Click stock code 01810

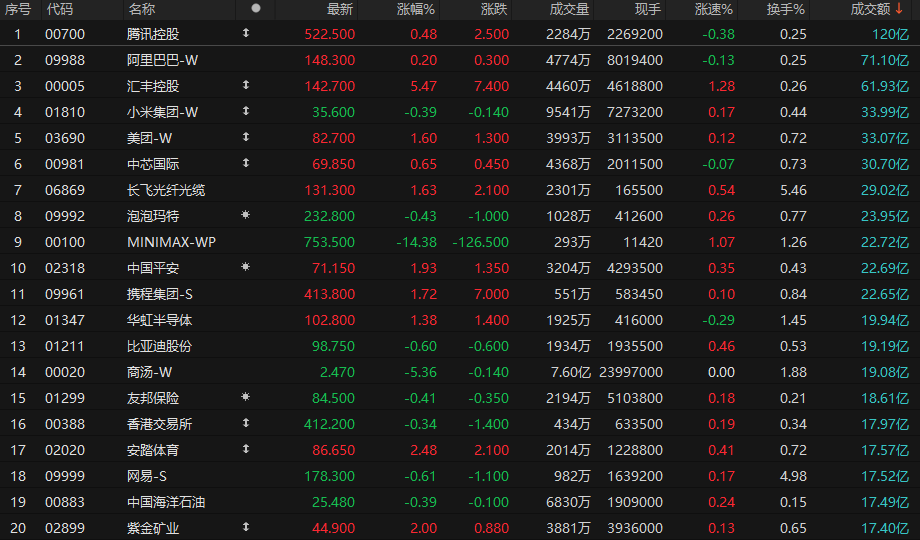click(65, 112)
